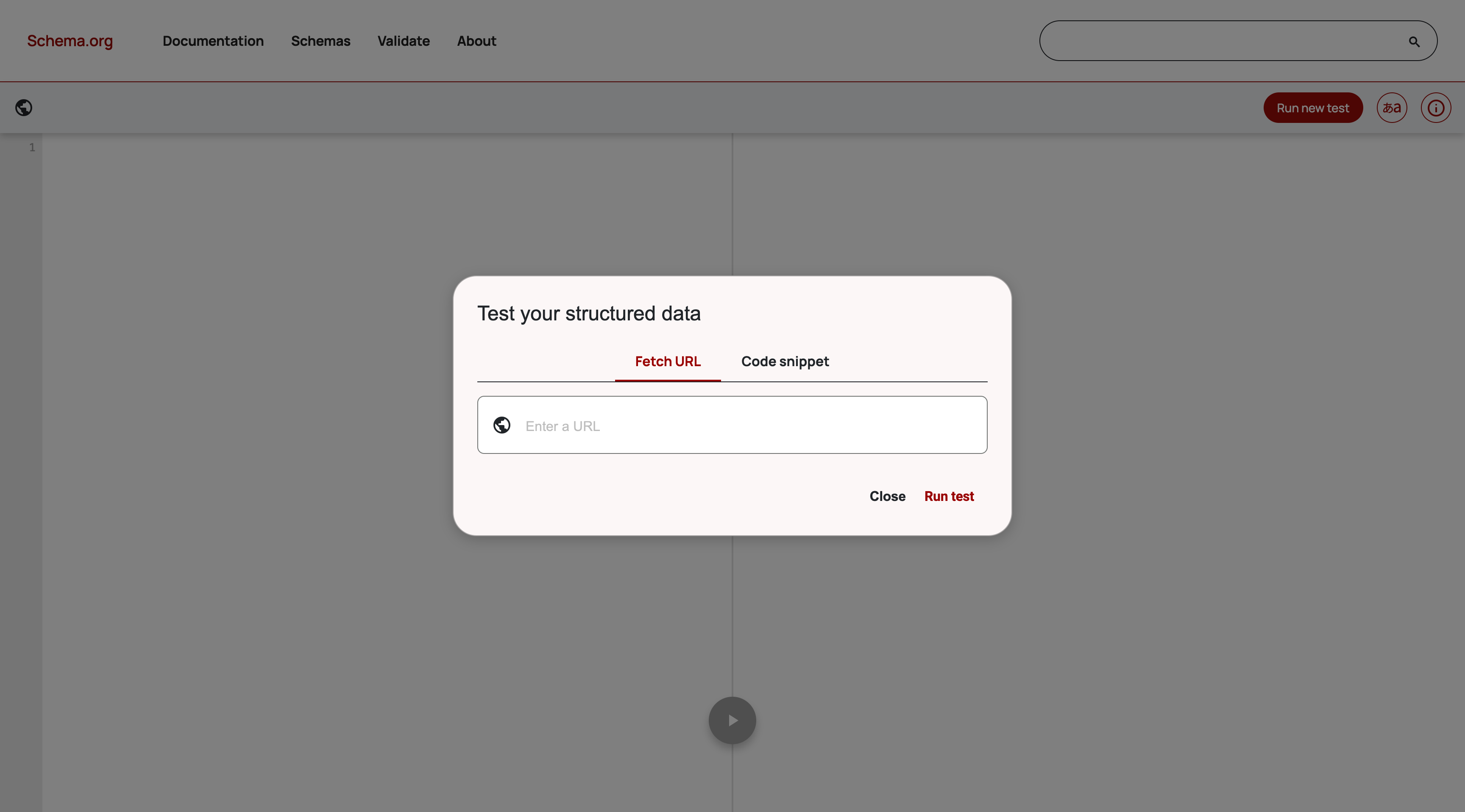
Task: Open the Documentation menu item
Action: coord(213,41)
